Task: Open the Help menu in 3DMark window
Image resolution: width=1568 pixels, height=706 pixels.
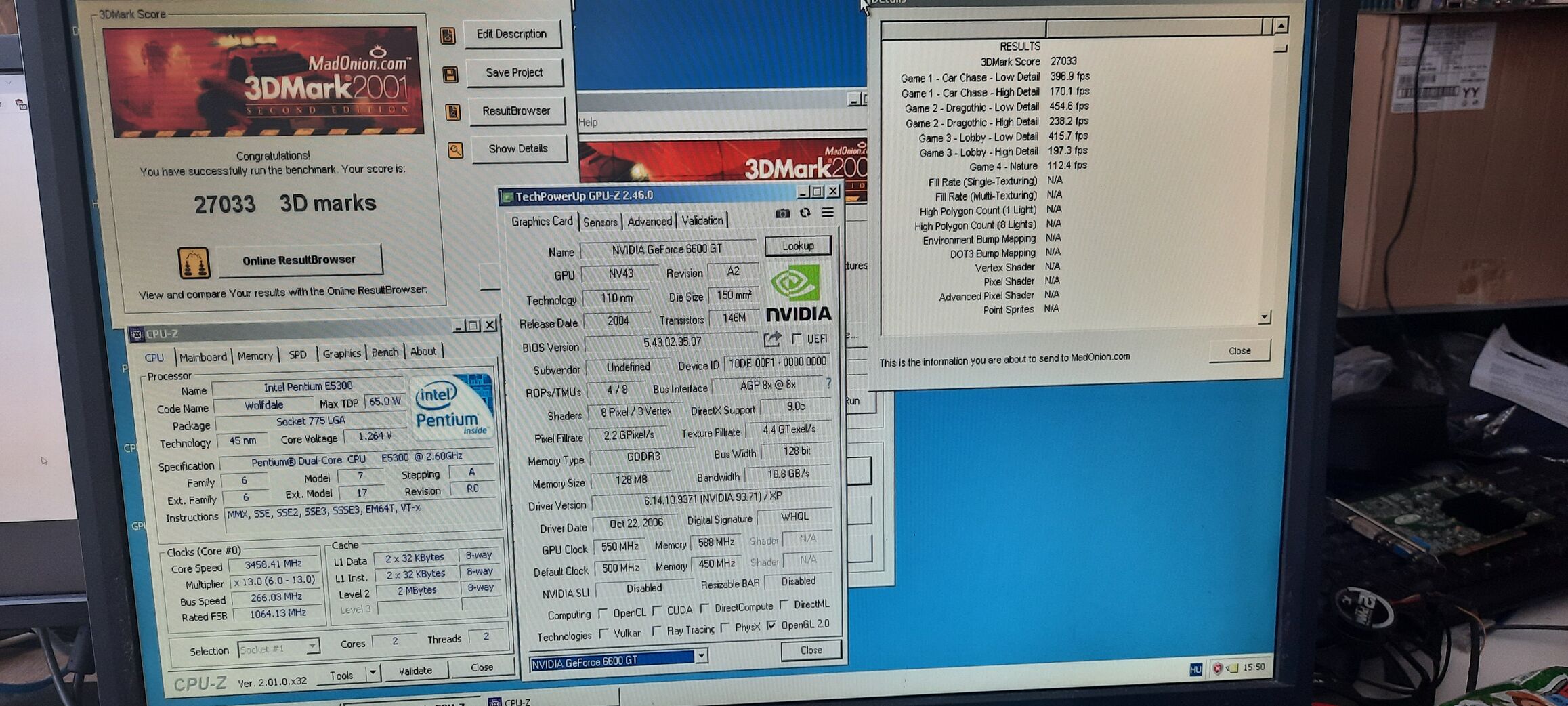Action: pyautogui.click(x=588, y=123)
